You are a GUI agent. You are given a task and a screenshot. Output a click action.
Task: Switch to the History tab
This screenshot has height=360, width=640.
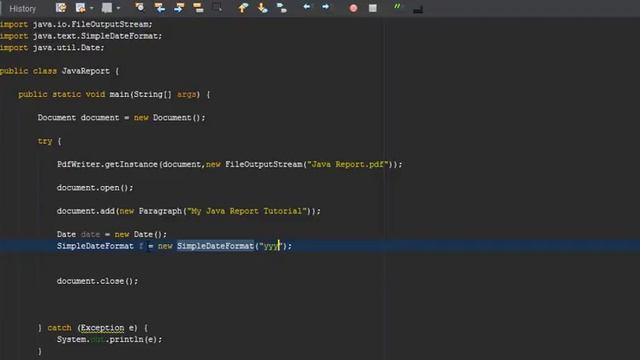22,9
